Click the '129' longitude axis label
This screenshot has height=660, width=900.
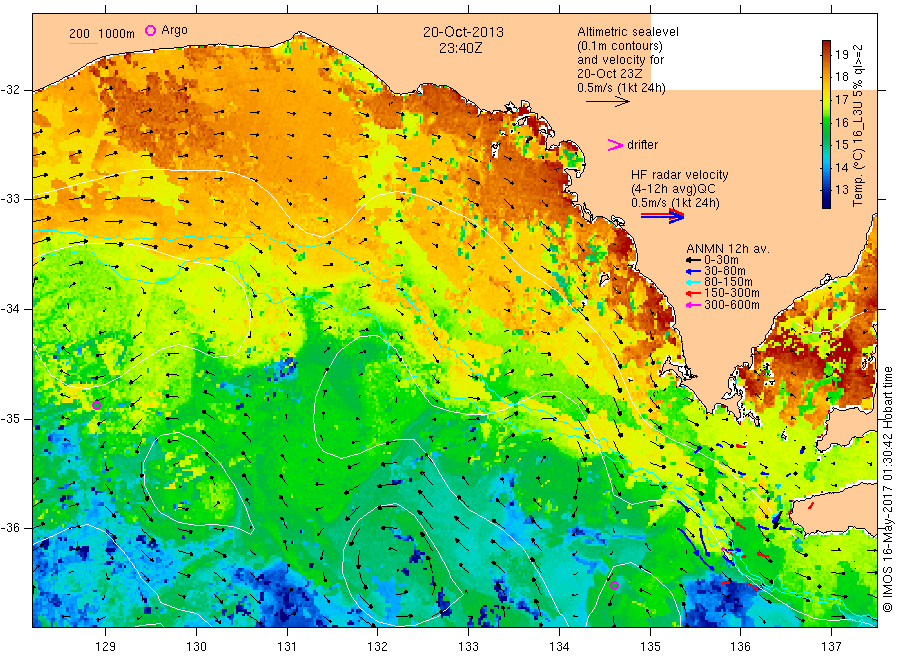[x=106, y=647]
